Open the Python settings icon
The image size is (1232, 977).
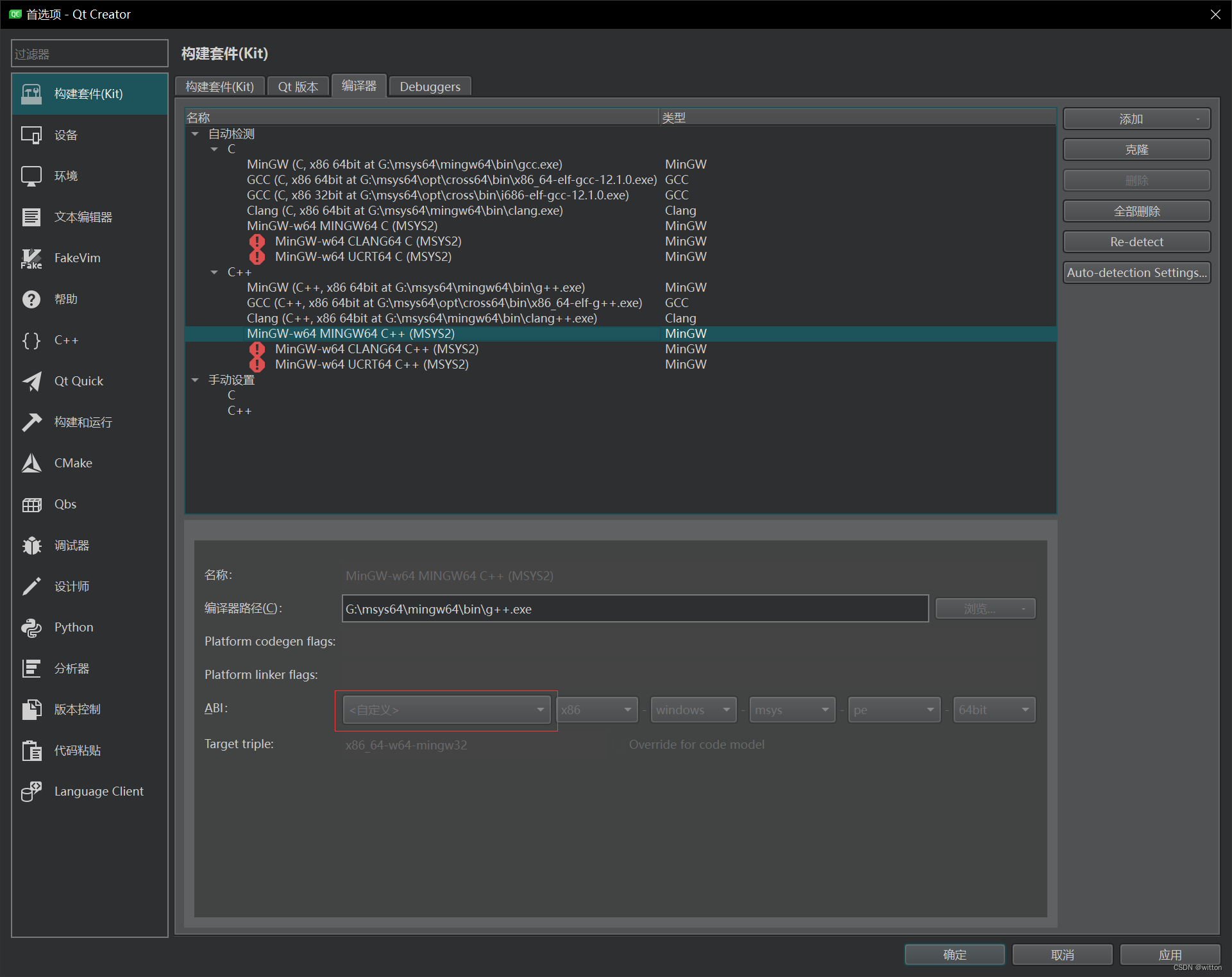31,628
